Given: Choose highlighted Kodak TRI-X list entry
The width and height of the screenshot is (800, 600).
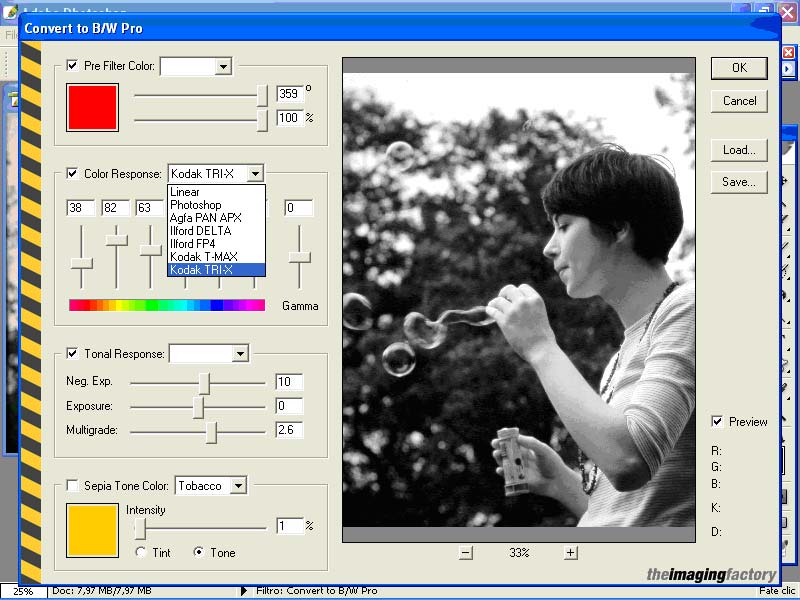Looking at the screenshot, I should click(216, 270).
